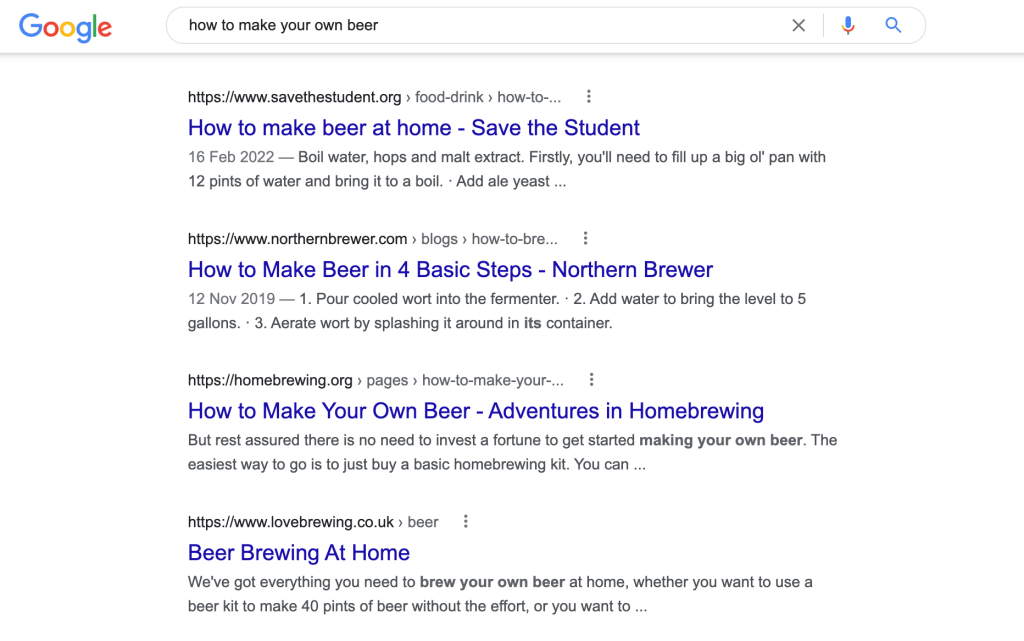Click the savethestudent.org URL breadcrumb
This screenshot has width=1024, height=641.
[x=374, y=97]
